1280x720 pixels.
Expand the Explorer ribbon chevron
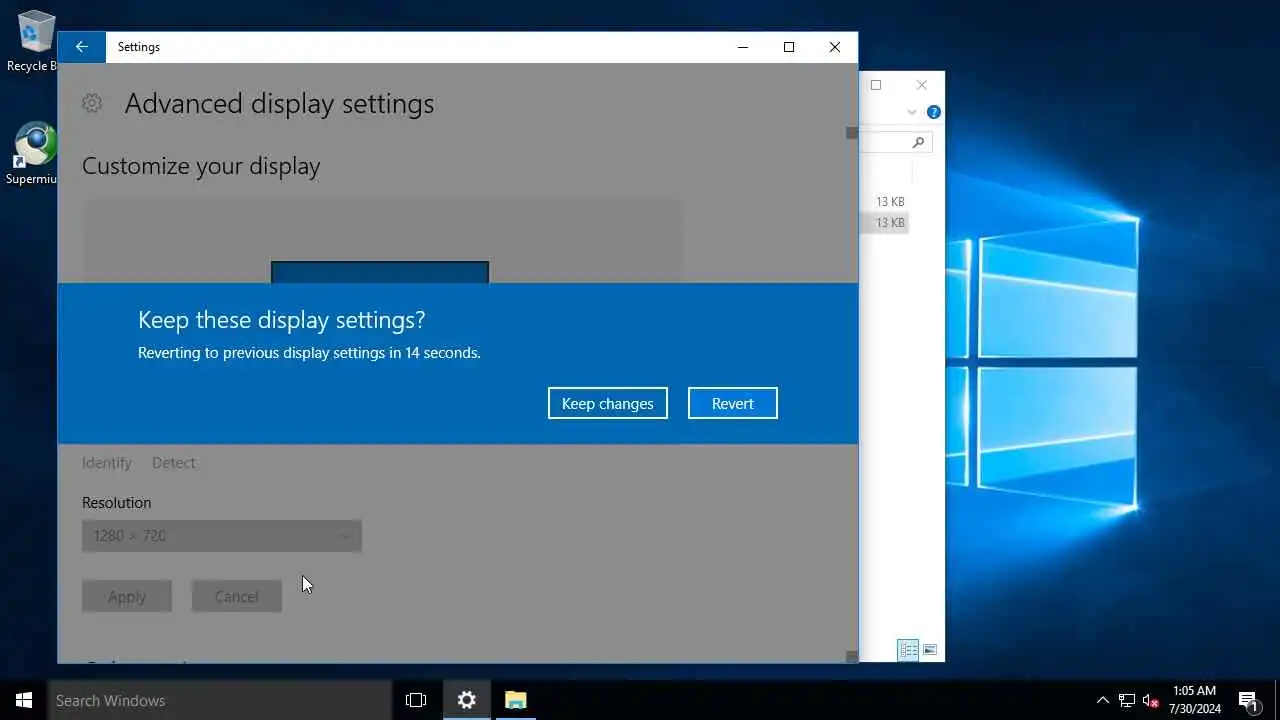912,112
